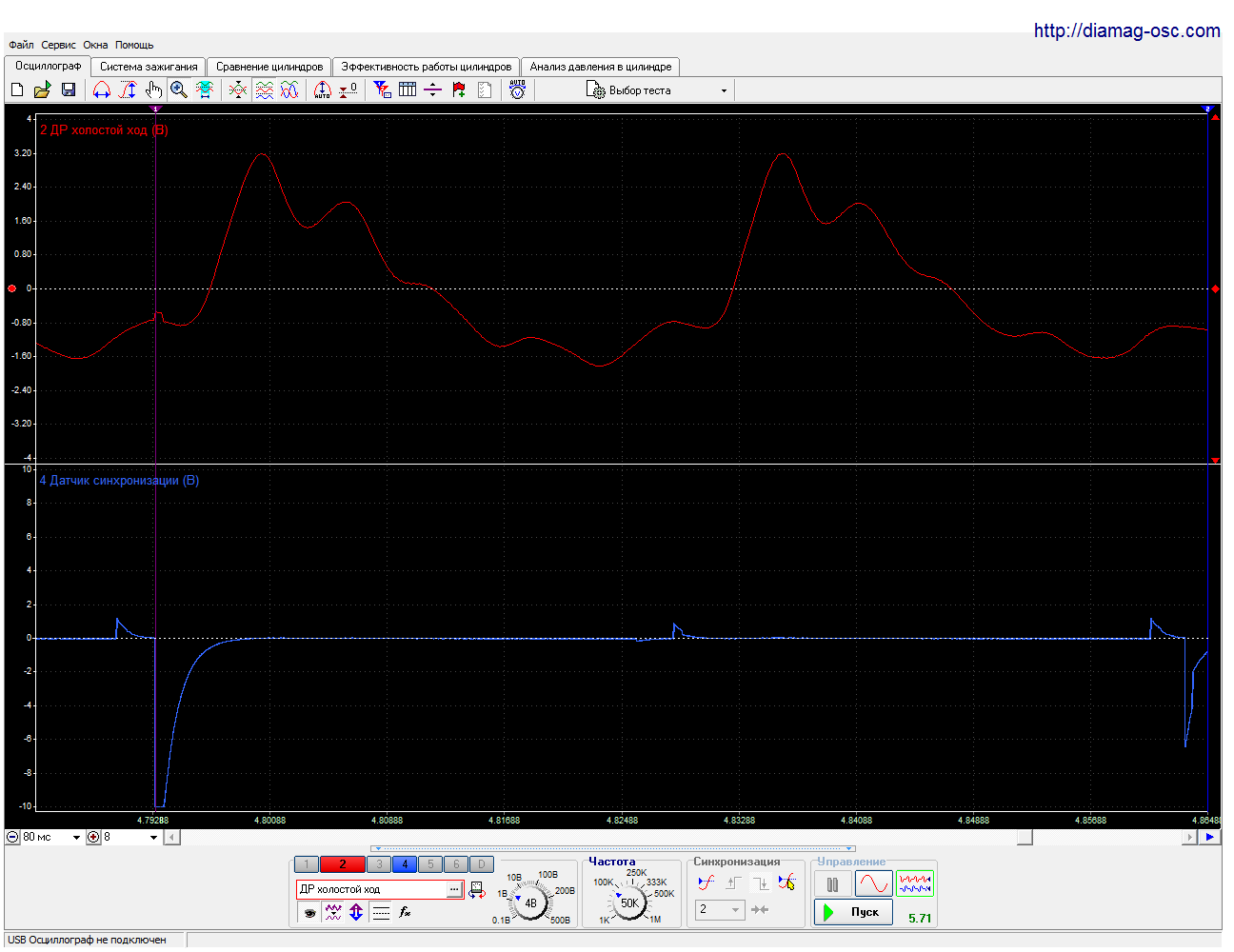Save the oscillogram with the floppy disk icon
The height and width of the screenshot is (952, 1234).
68,89
